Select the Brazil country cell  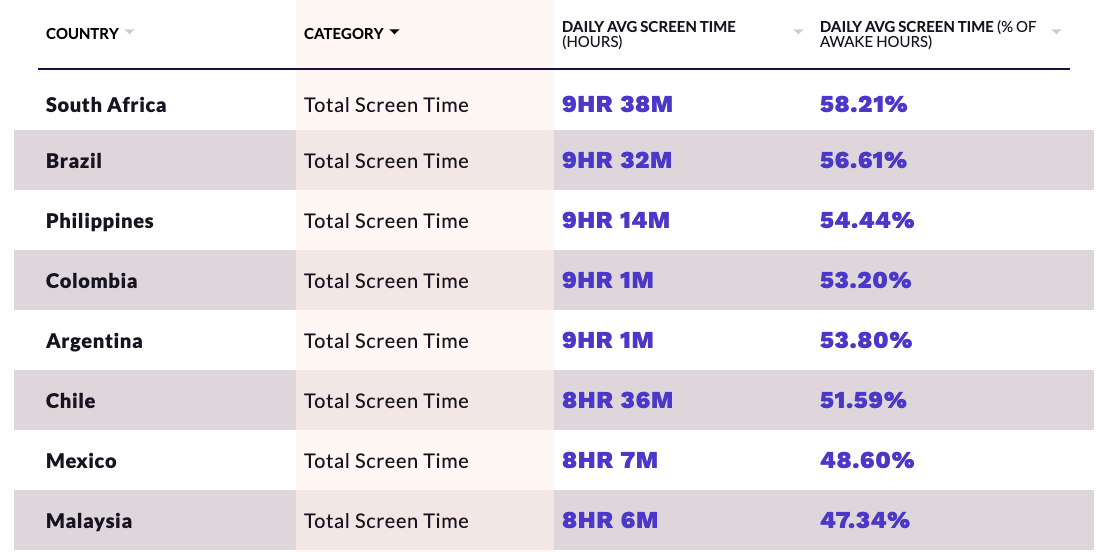click(x=74, y=161)
